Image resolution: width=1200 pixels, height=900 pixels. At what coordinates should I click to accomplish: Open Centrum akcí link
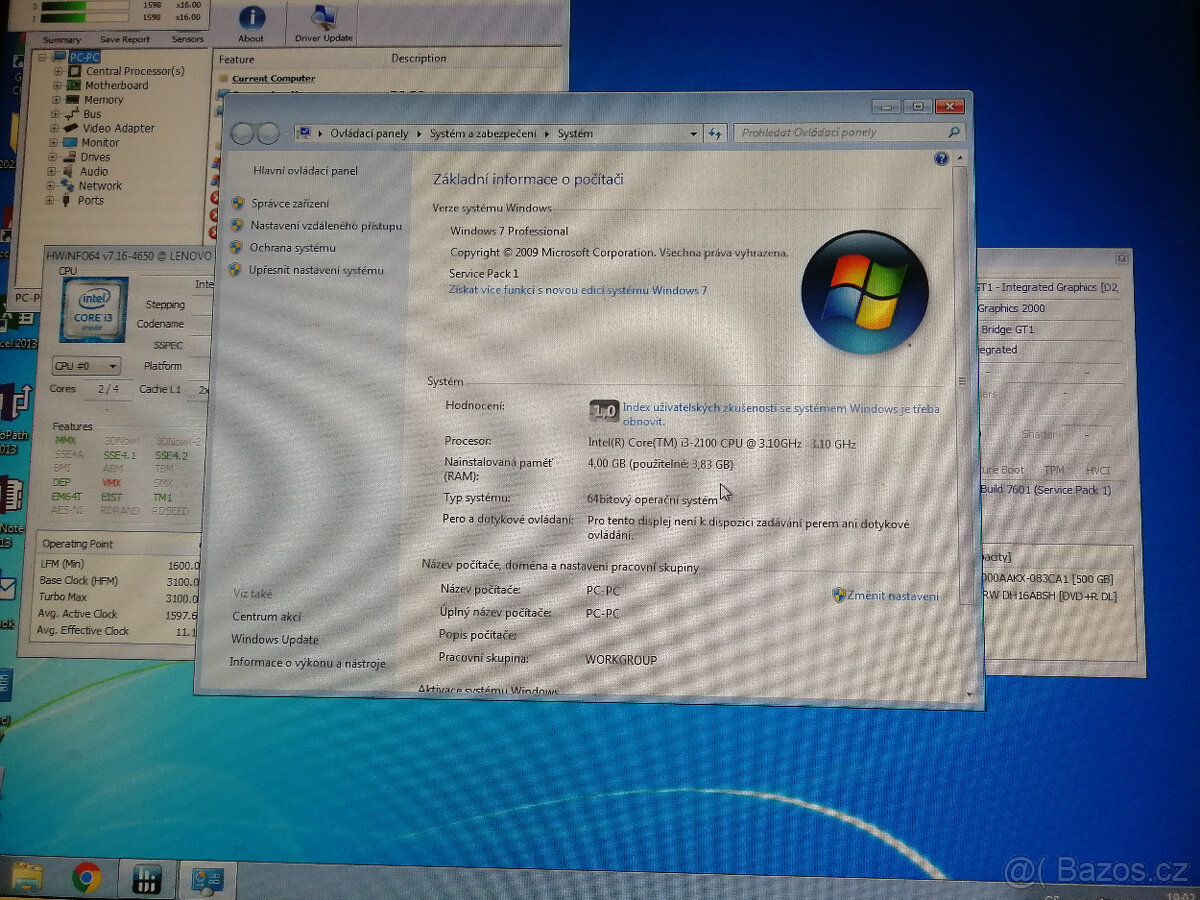click(267, 617)
